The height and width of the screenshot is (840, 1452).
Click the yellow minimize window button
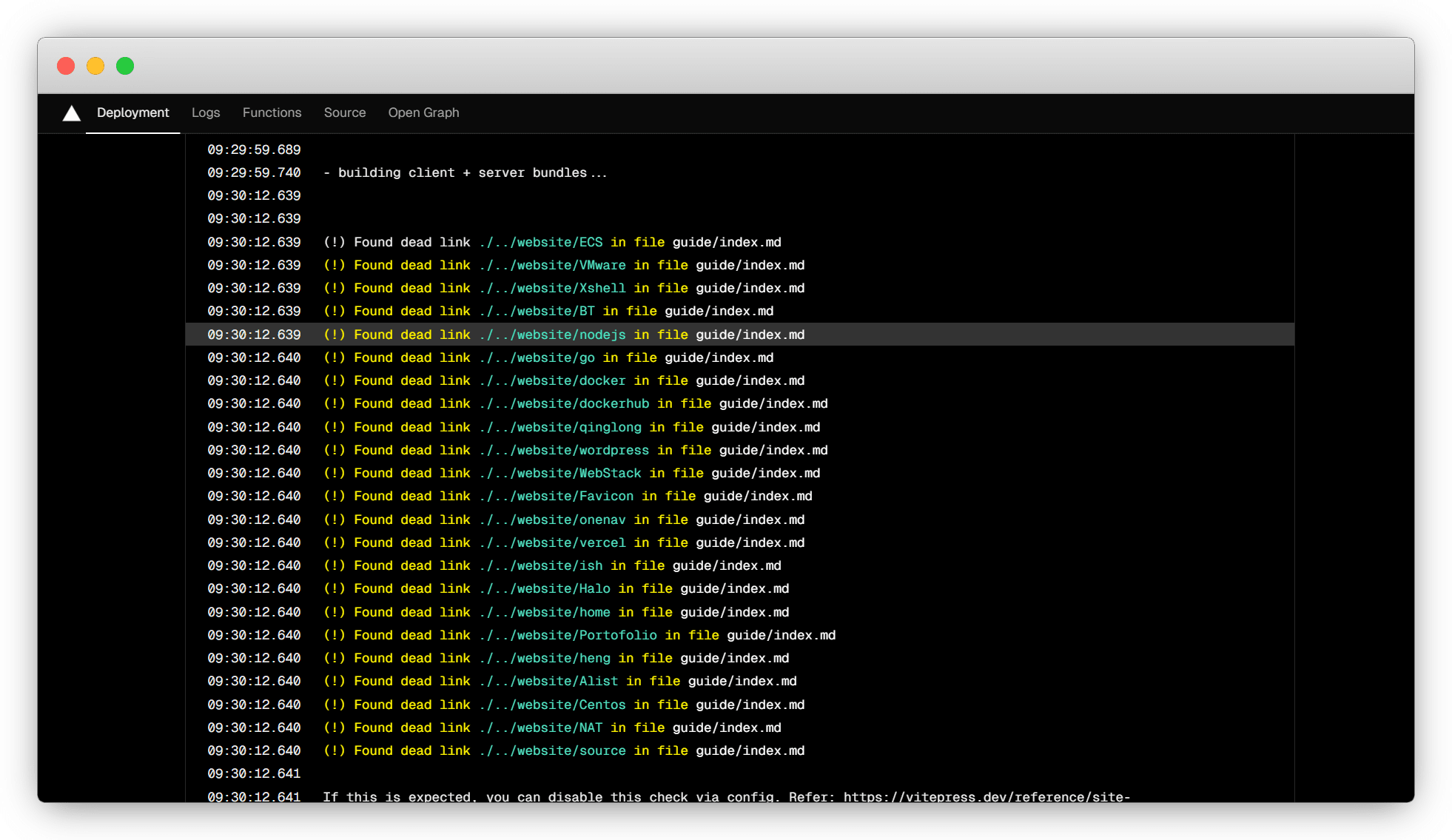tap(95, 66)
